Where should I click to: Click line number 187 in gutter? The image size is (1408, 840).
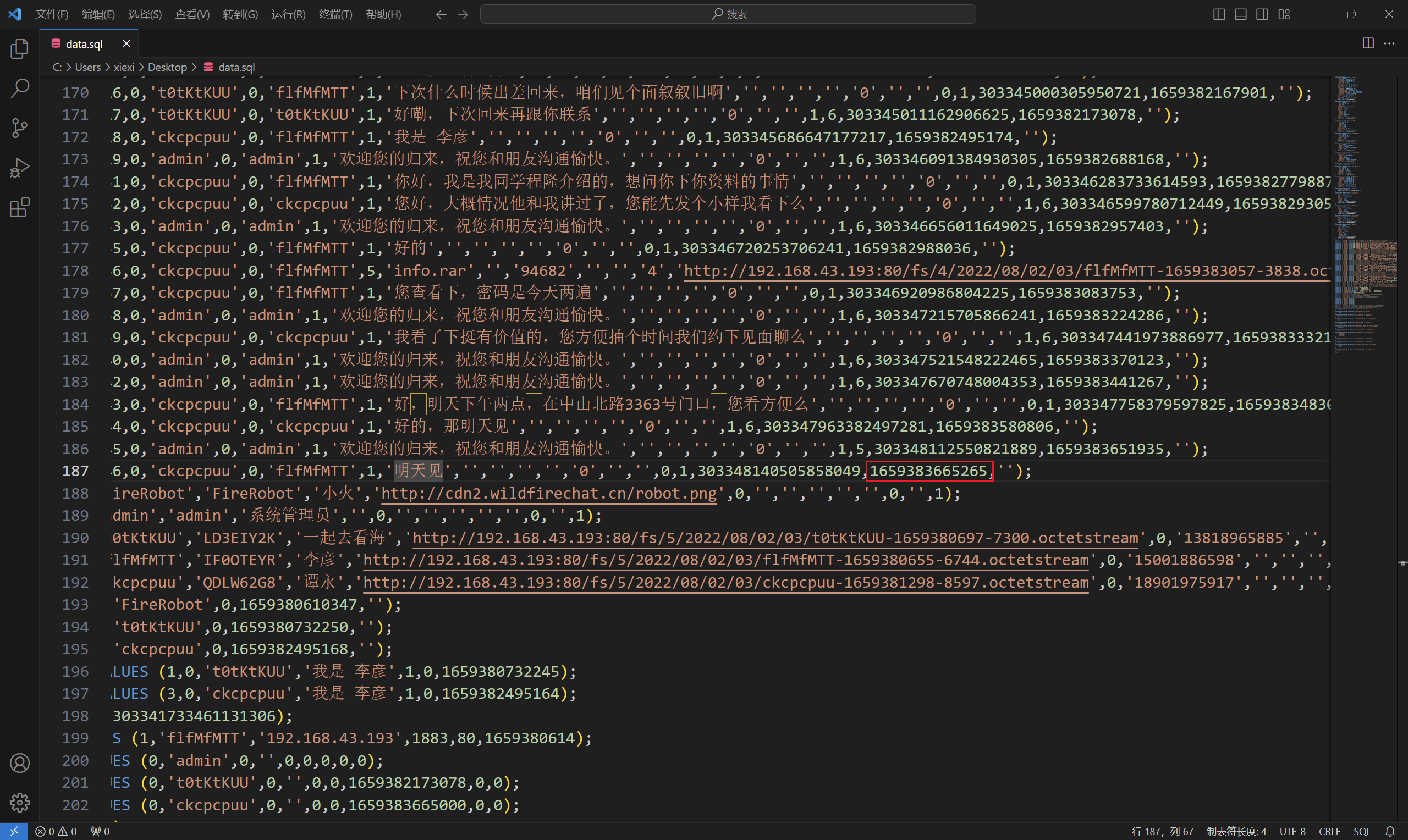click(x=75, y=471)
